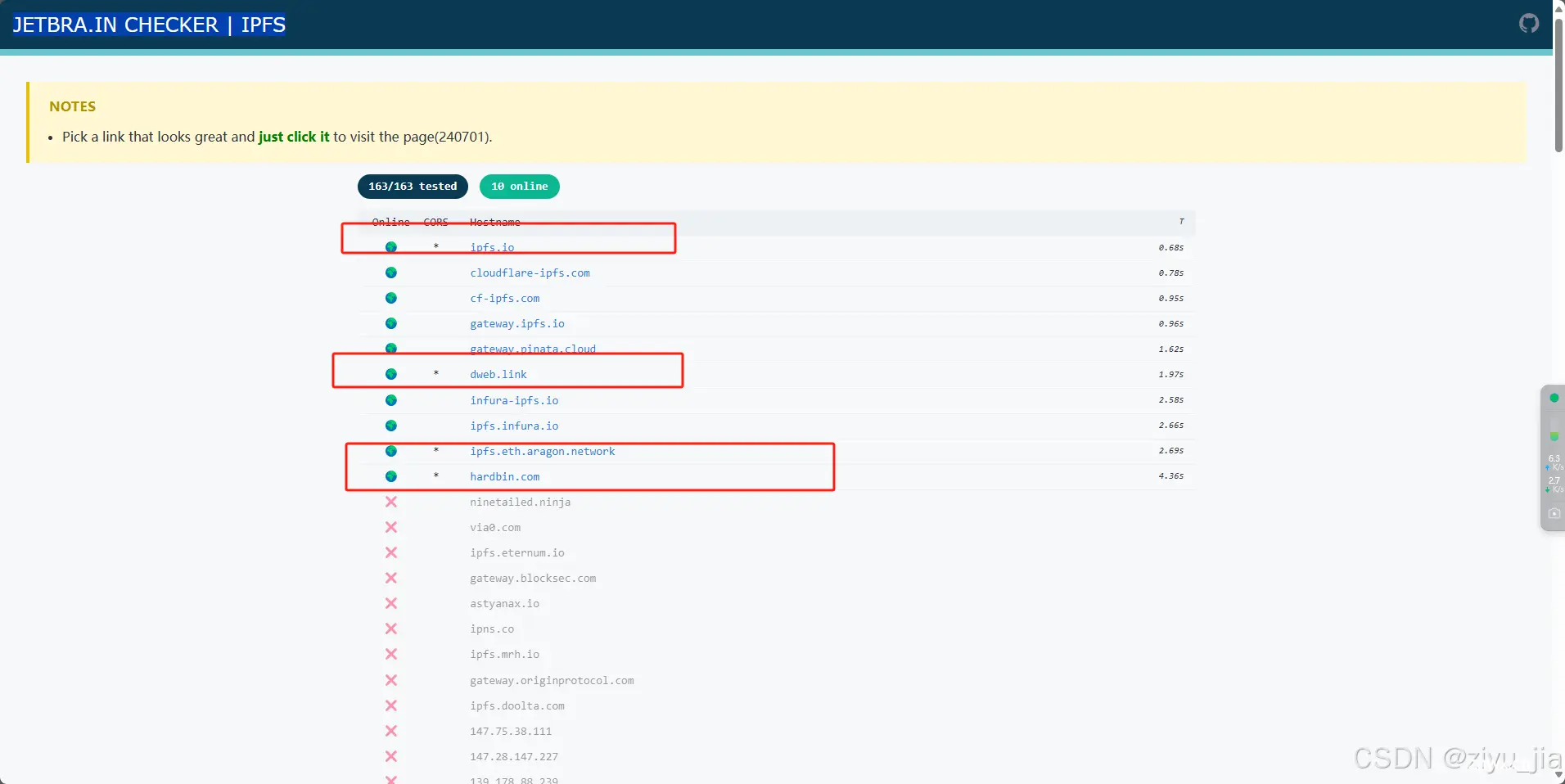Click offline X icon for ipfs.mrh.io

(x=391, y=654)
